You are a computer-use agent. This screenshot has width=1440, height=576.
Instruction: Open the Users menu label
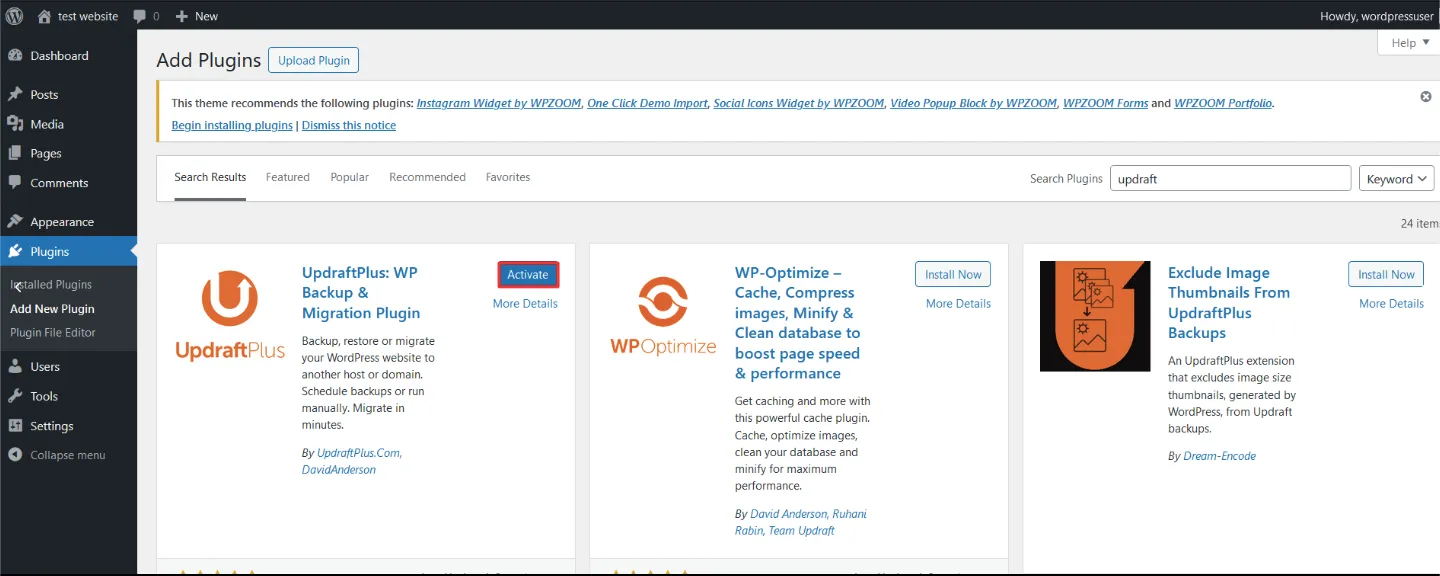tap(45, 367)
